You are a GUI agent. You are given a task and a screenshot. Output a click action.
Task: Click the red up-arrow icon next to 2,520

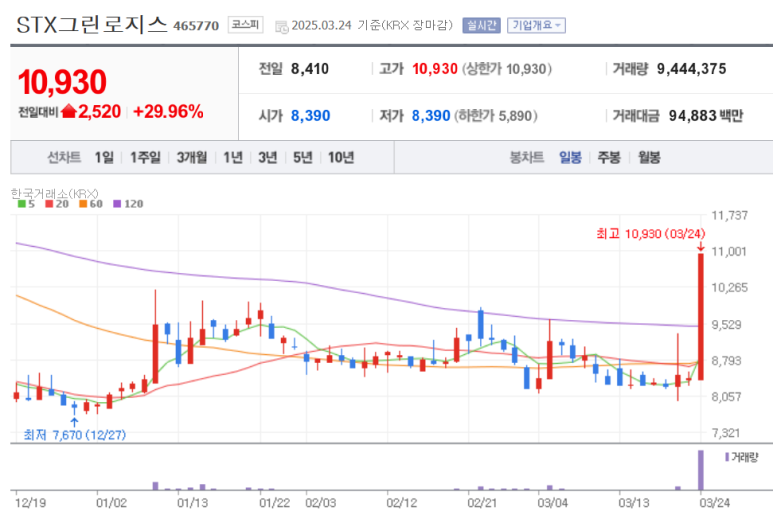(69, 111)
